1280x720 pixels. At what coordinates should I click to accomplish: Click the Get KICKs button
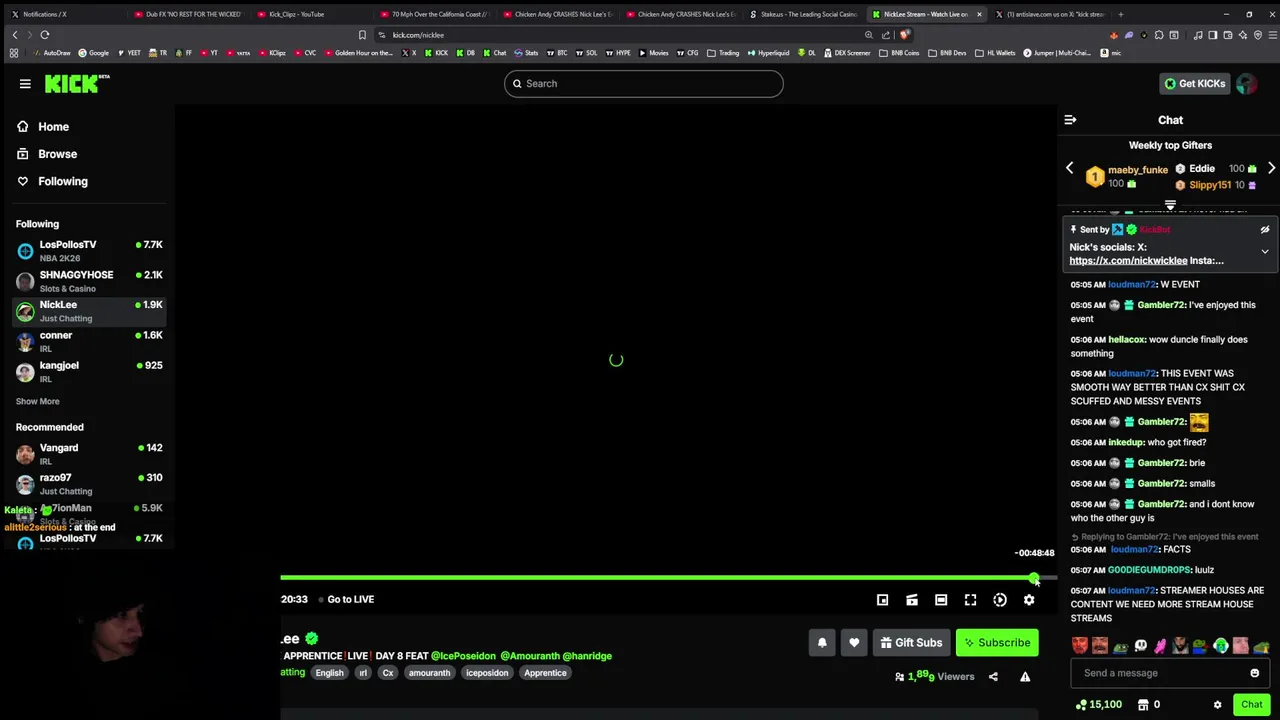tap(1194, 84)
